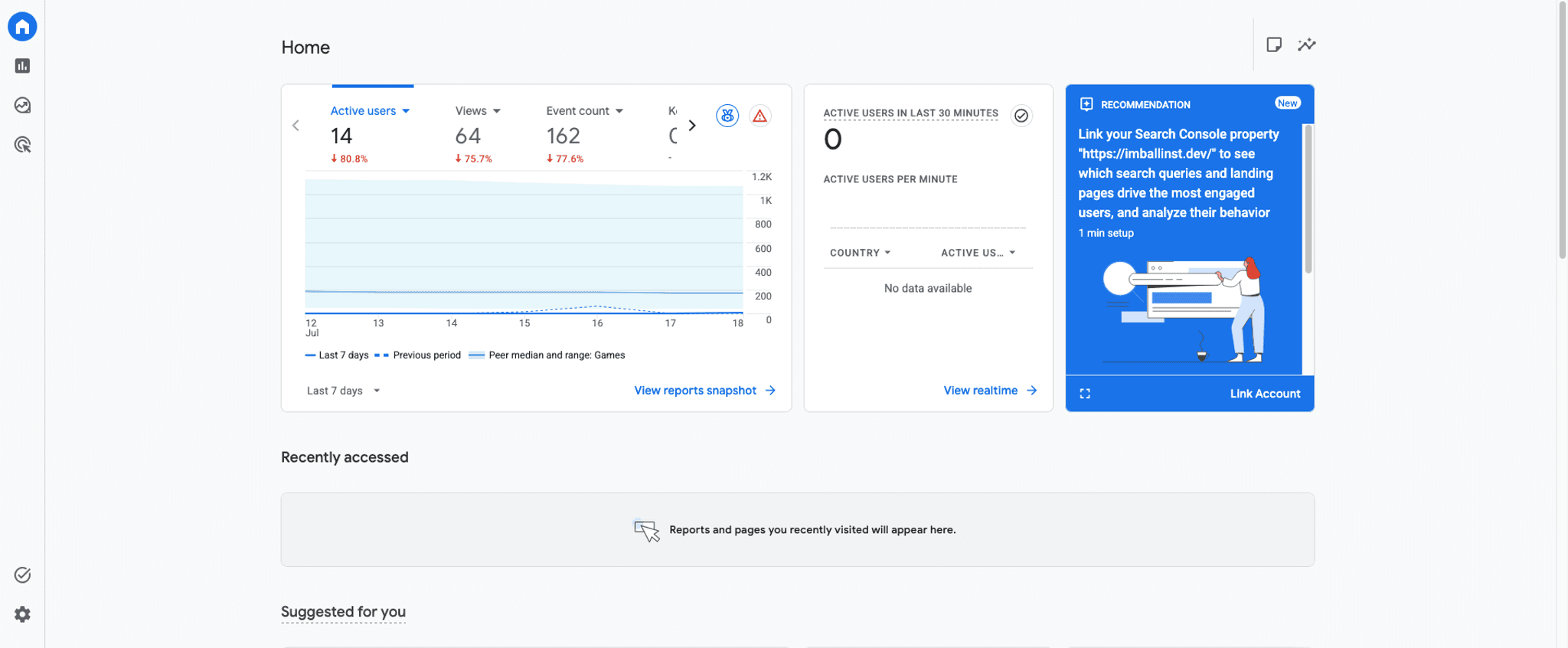Click the 80.8% decrease value
The height and width of the screenshot is (648, 1568).
(349, 159)
